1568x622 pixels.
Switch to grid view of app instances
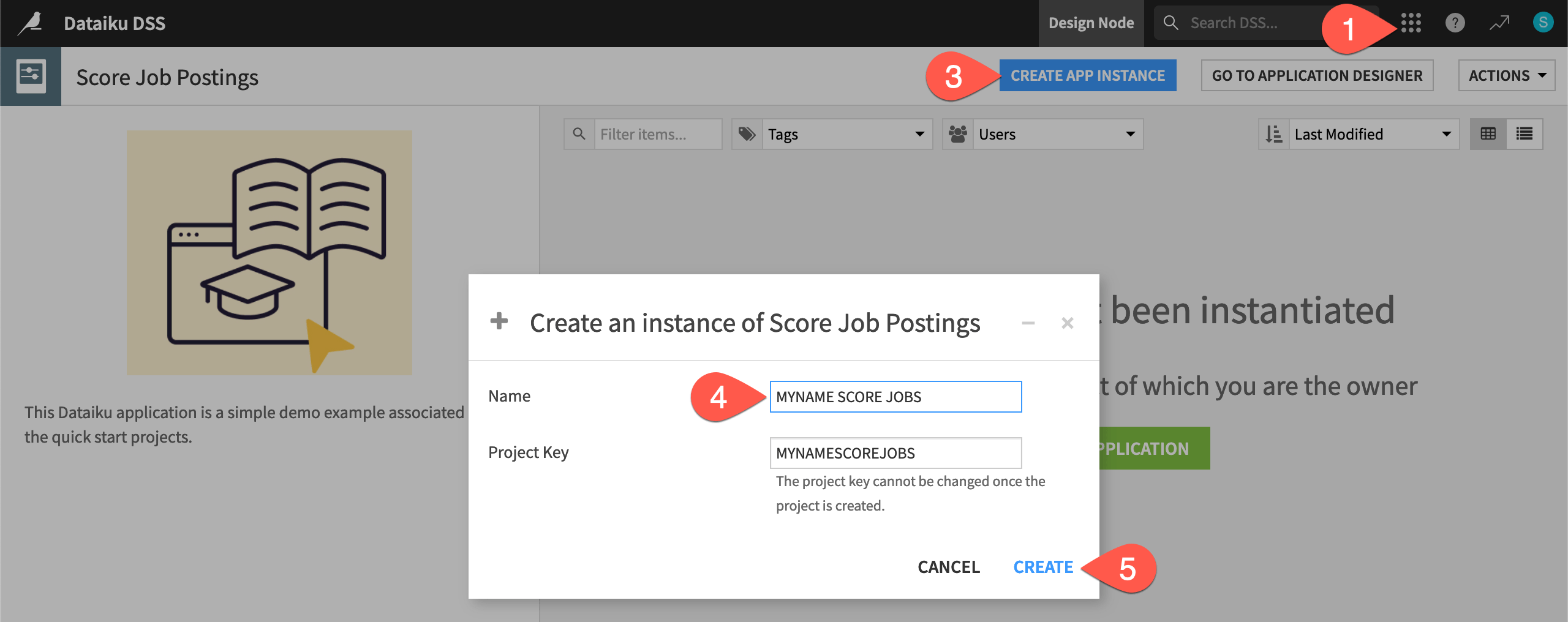click(x=1488, y=133)
